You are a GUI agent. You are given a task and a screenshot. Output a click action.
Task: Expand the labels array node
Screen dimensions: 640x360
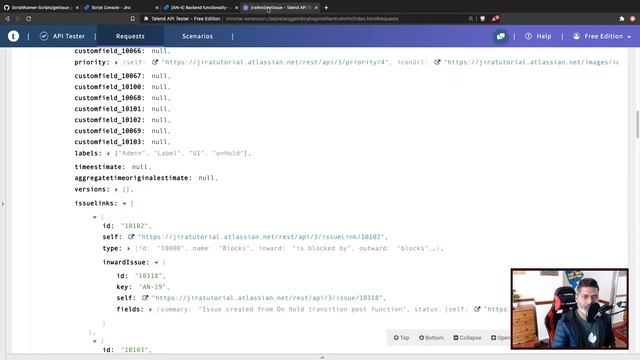click(x=108, y=153)
